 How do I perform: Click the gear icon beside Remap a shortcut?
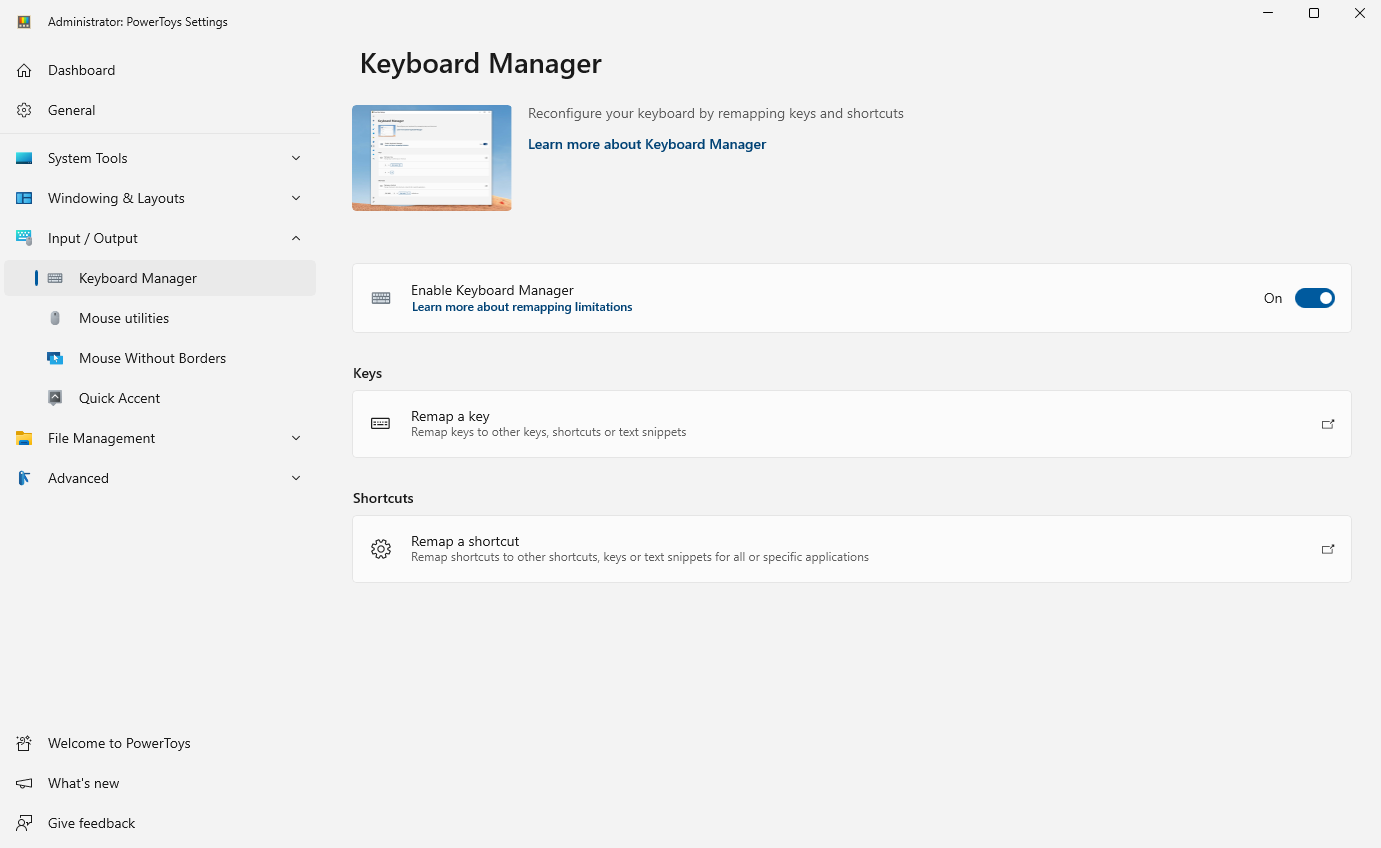tap(381, 549)
